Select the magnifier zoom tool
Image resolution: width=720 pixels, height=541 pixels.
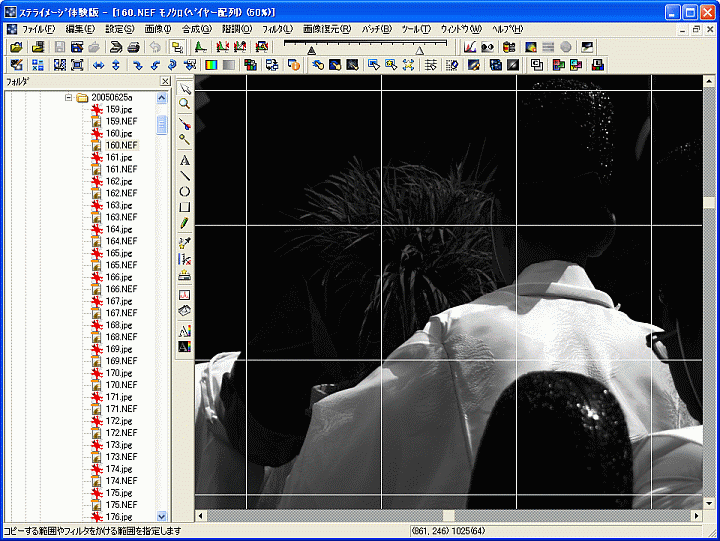pos(185,104)
